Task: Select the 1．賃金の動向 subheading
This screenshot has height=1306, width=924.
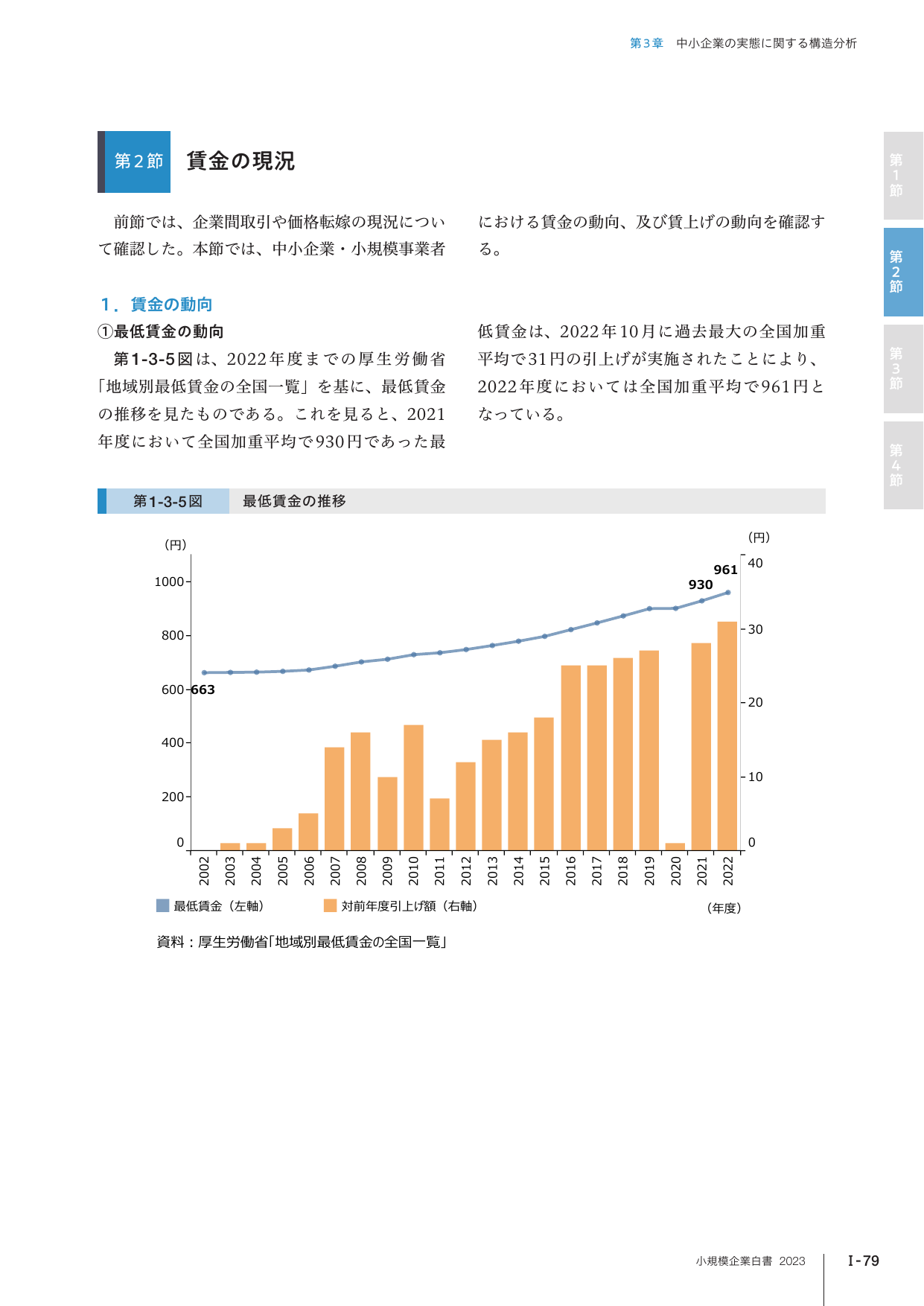Action: [156, 305]
